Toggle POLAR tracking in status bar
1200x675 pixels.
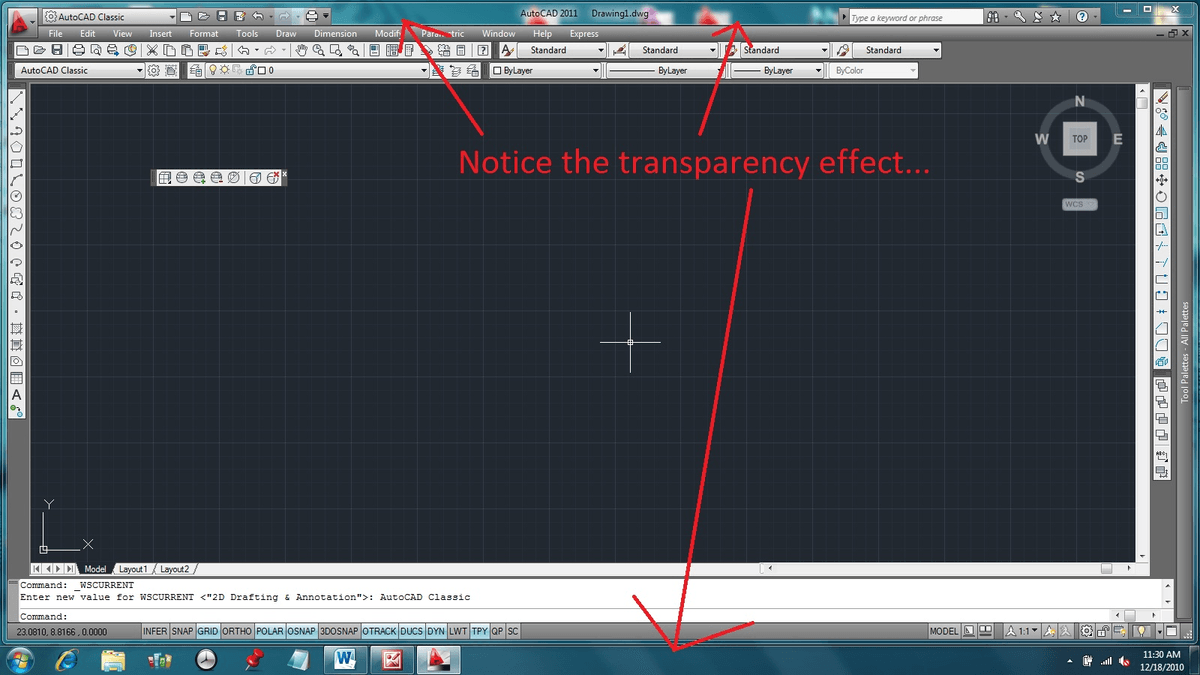point(270,632)
